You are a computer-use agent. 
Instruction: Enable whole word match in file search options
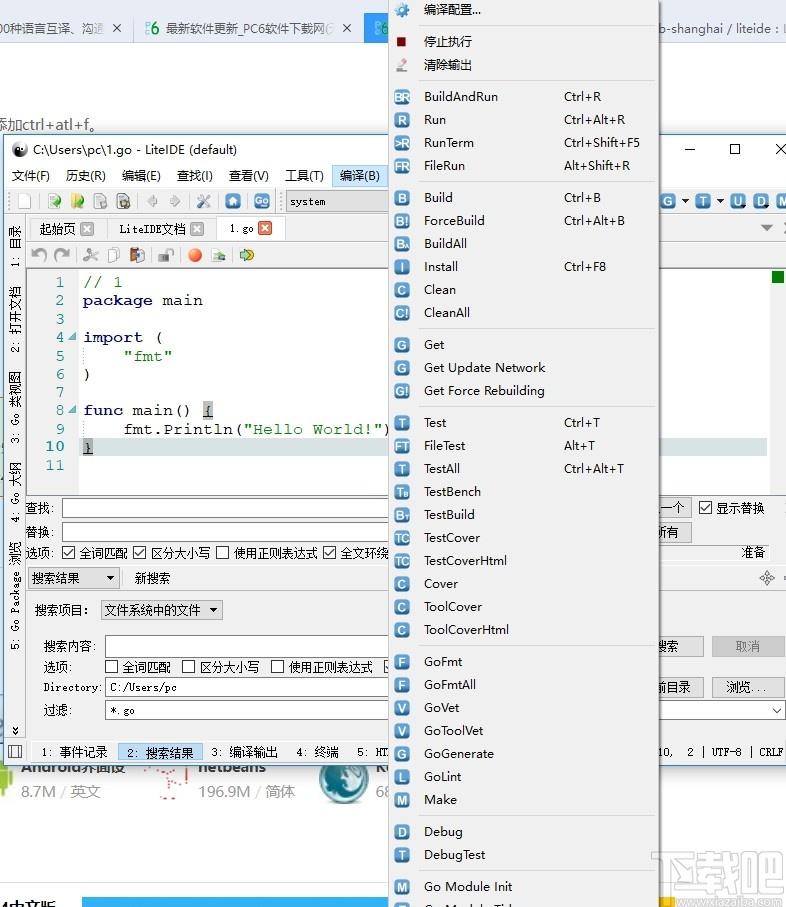pyautogui.click(x=112, y=667)
